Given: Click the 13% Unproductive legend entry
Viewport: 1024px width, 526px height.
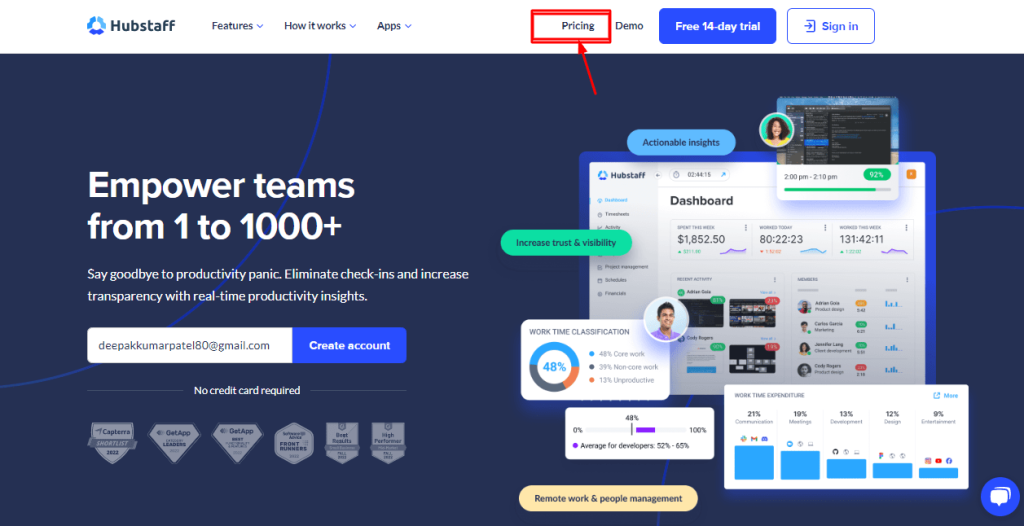Looking at the screenshot, I should pos(621,380).
